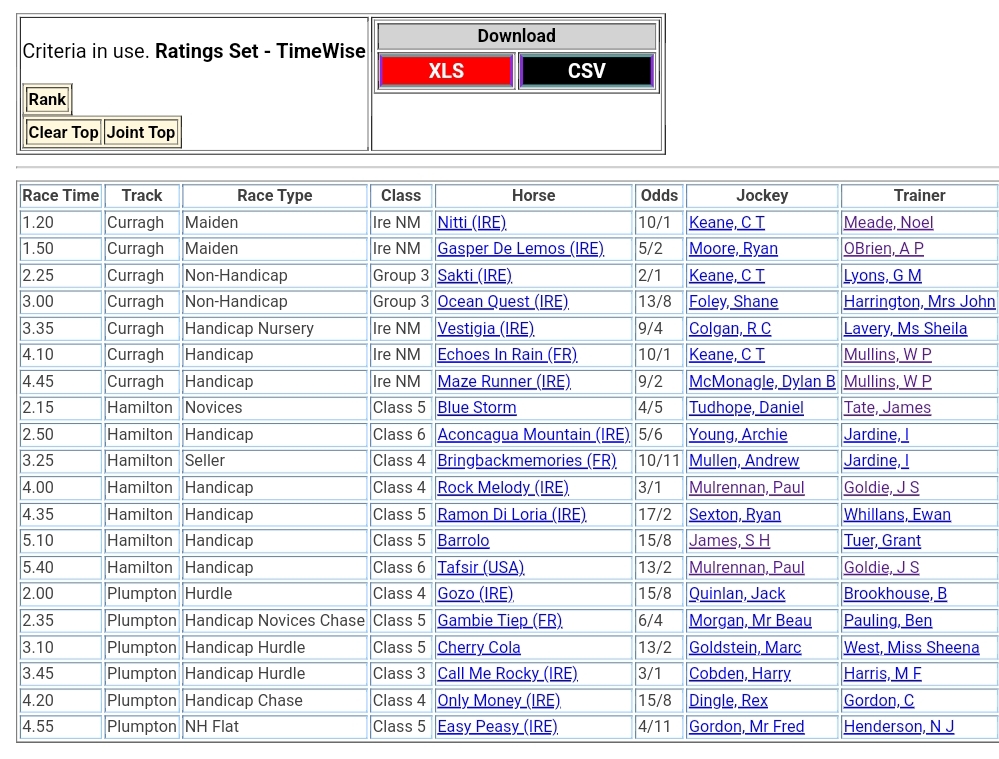This screenshot has height=759, width=999.
Task: Click jockey Quinlan, Jack
Action: tap(736, 594)
